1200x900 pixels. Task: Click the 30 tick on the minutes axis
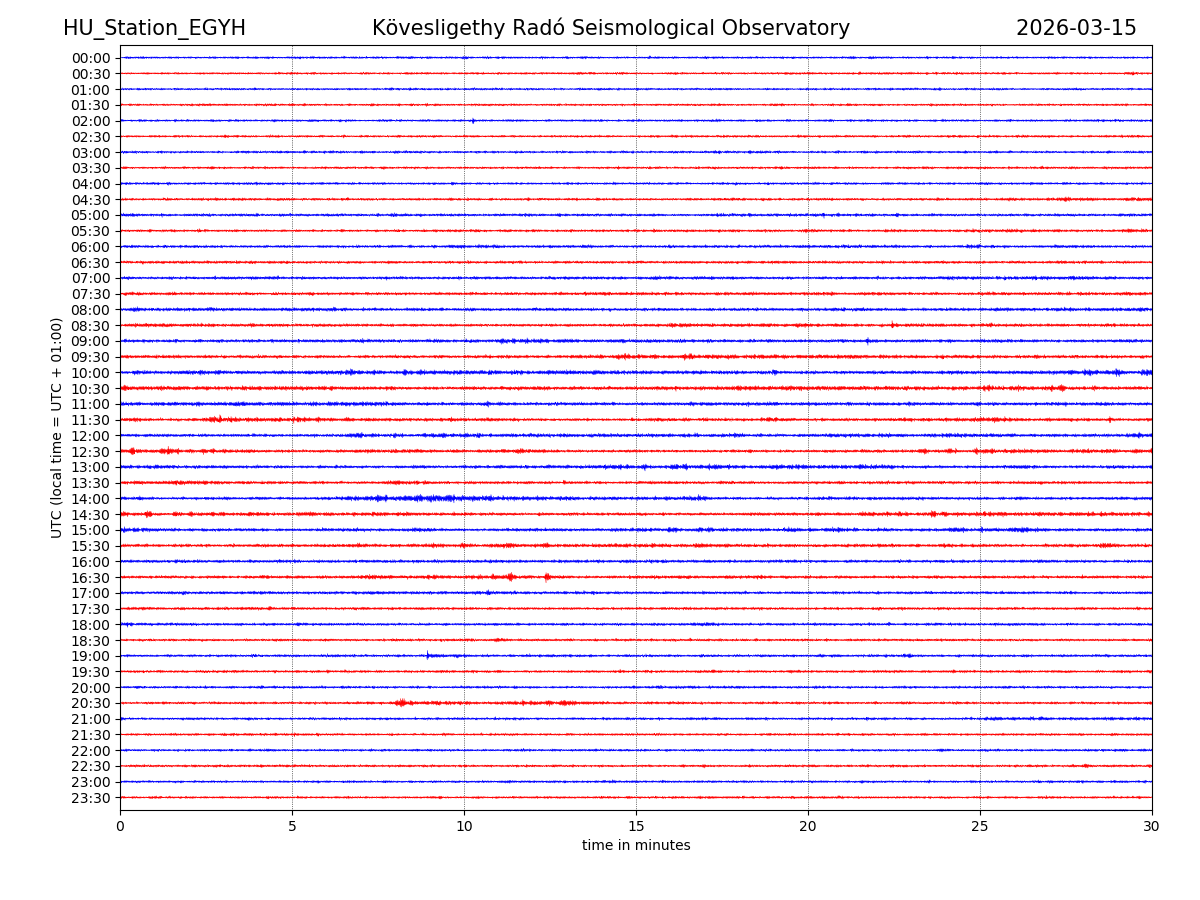1152,827
